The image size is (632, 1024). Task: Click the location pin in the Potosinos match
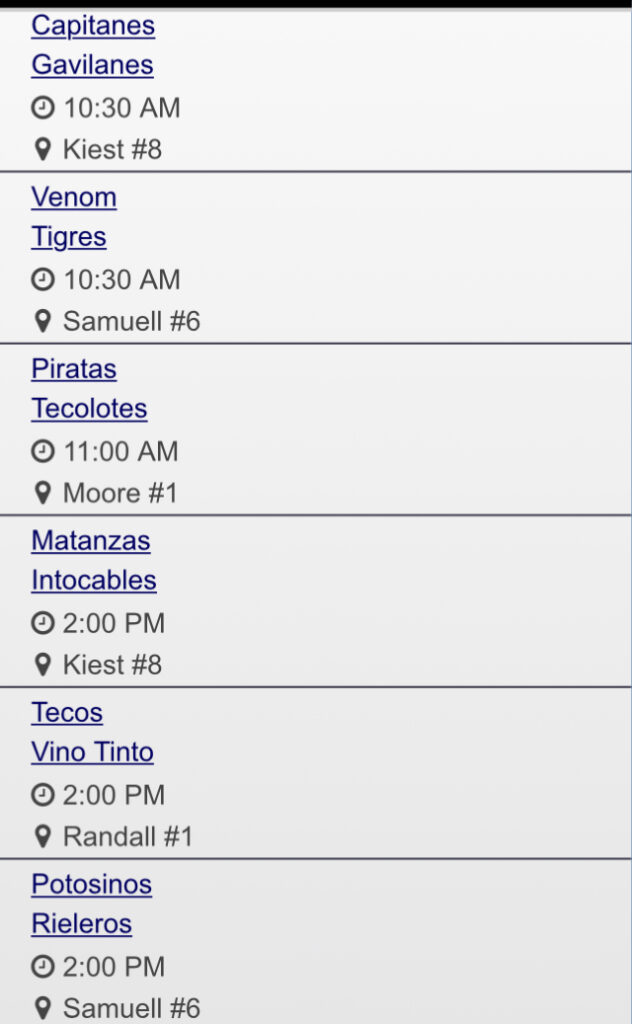pyautogui.click(x=42, y=1009)
